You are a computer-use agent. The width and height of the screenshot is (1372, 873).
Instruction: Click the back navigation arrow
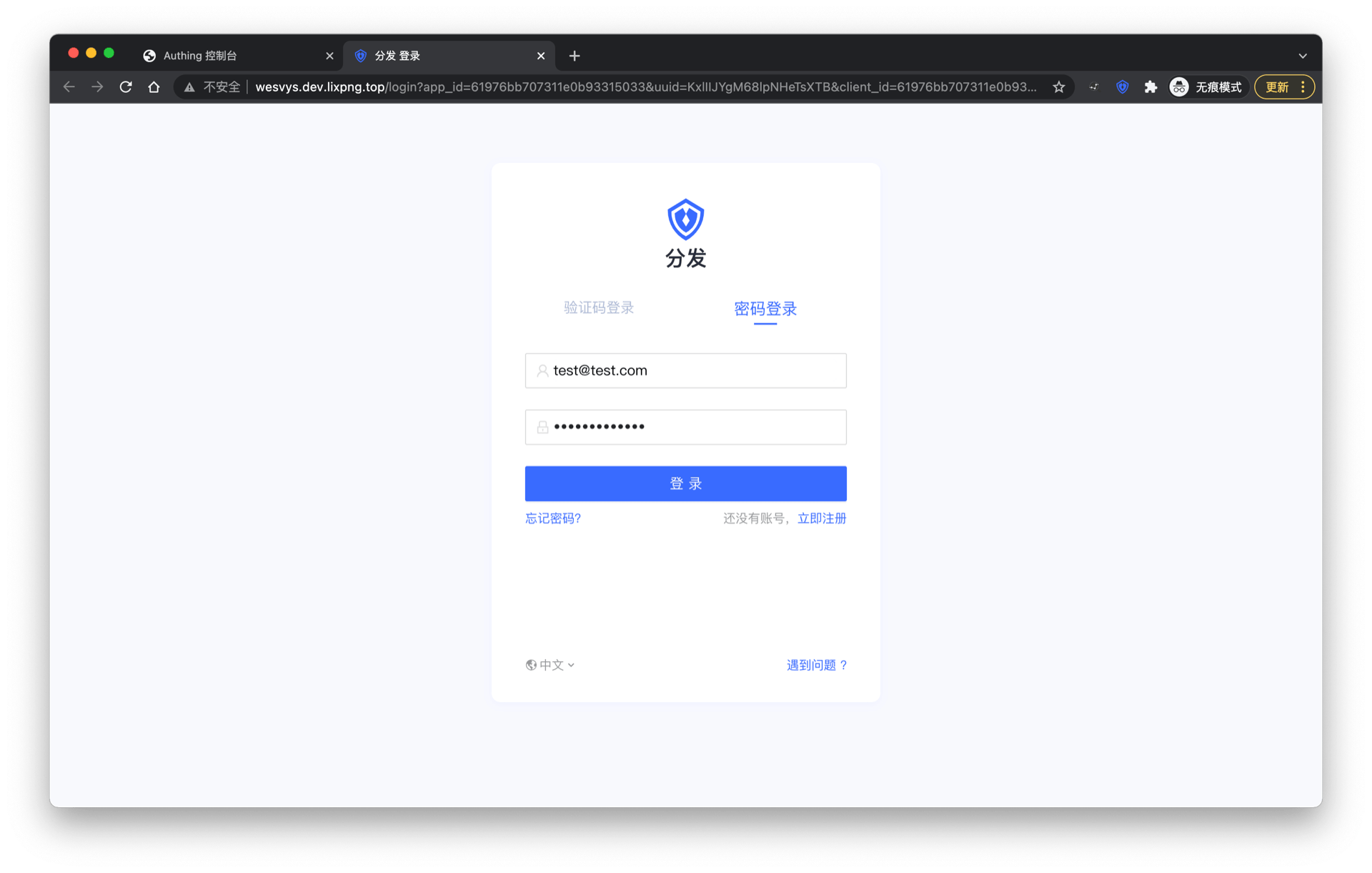pos(69,87)
